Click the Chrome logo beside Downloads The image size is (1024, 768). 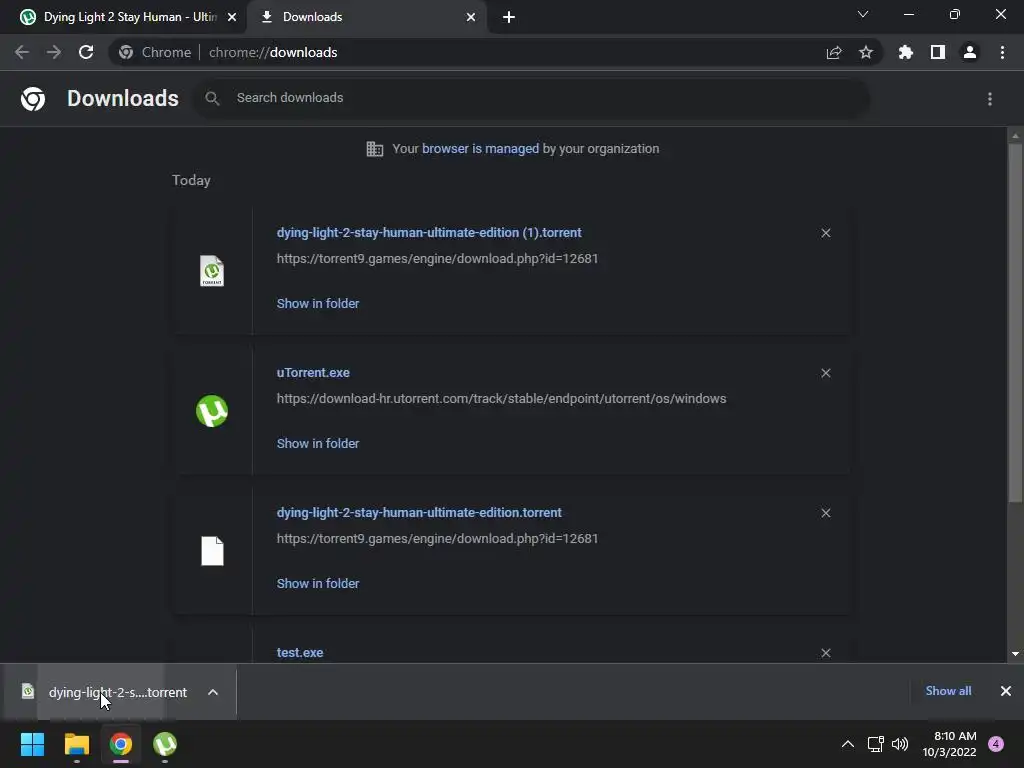[33, 99]
